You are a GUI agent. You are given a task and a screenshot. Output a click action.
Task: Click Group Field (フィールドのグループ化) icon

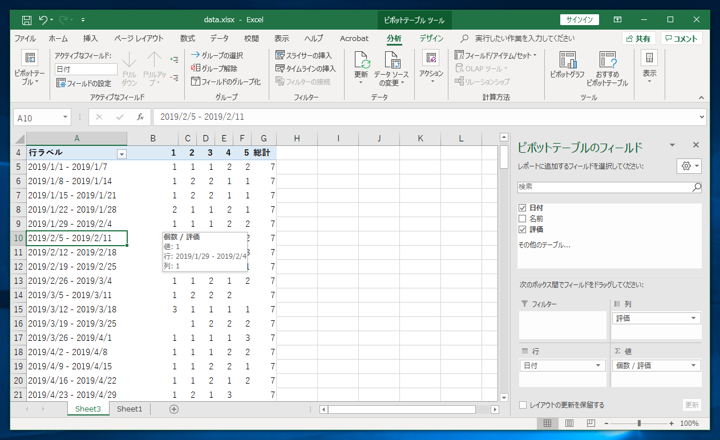pyautogui.click(x=195, y=81)
